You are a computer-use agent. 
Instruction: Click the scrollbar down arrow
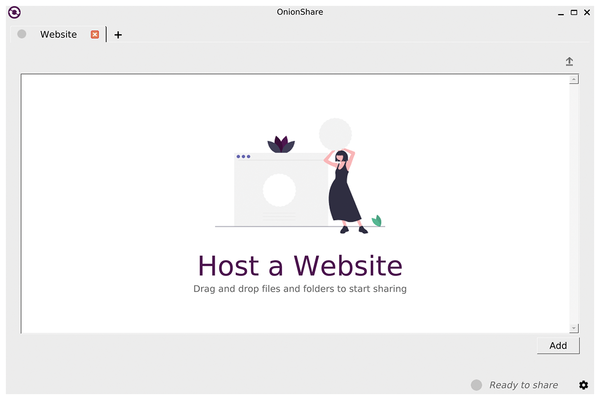coord(574,328)
